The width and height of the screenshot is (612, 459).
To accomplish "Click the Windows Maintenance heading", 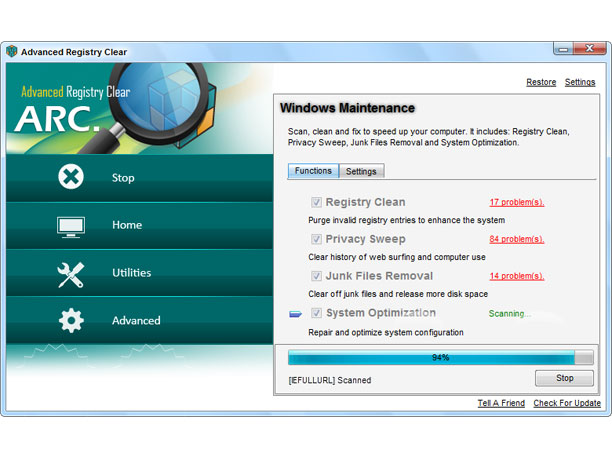I will (347, 108).
